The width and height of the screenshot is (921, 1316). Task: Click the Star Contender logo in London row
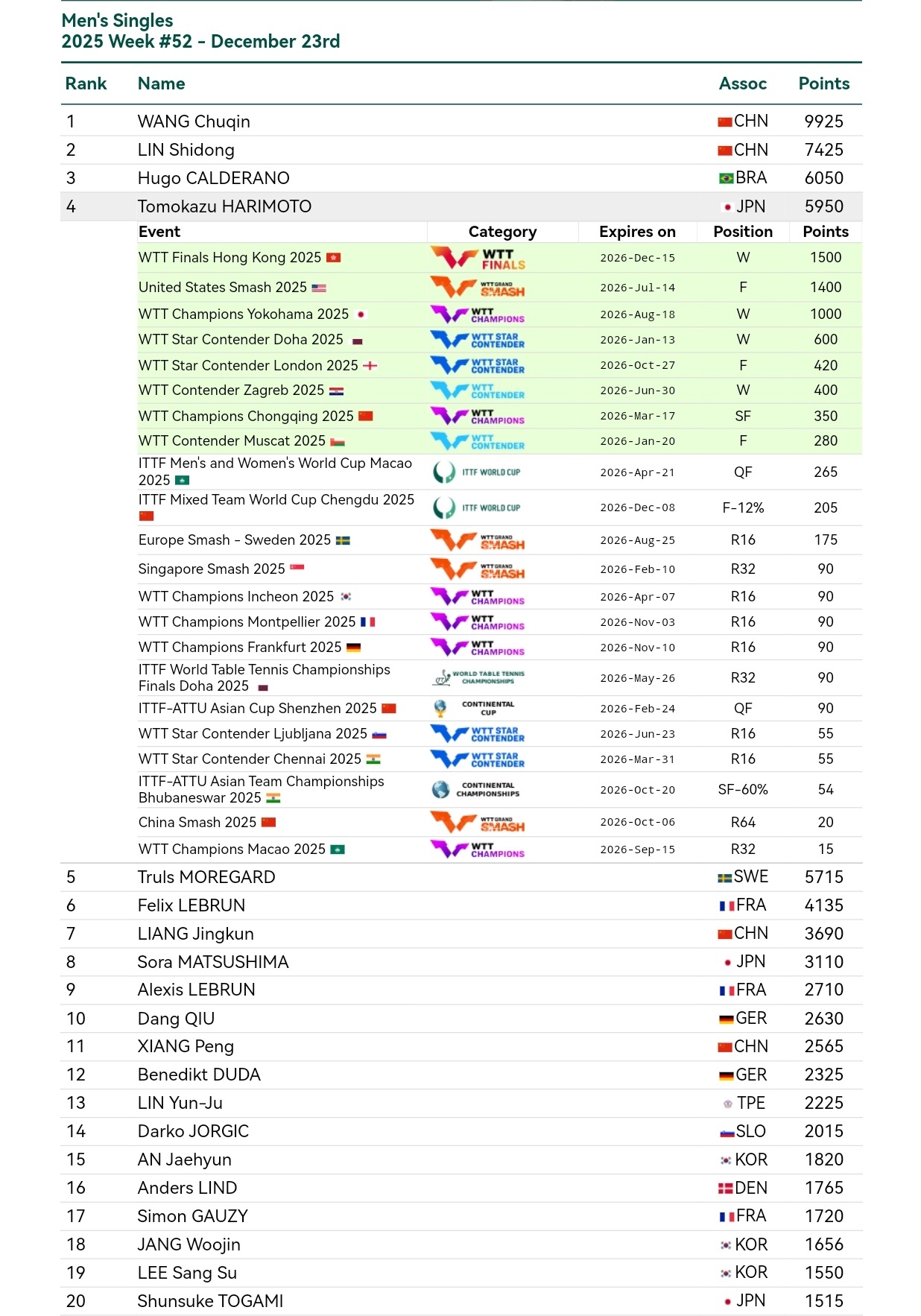click(x=478, y=365)
